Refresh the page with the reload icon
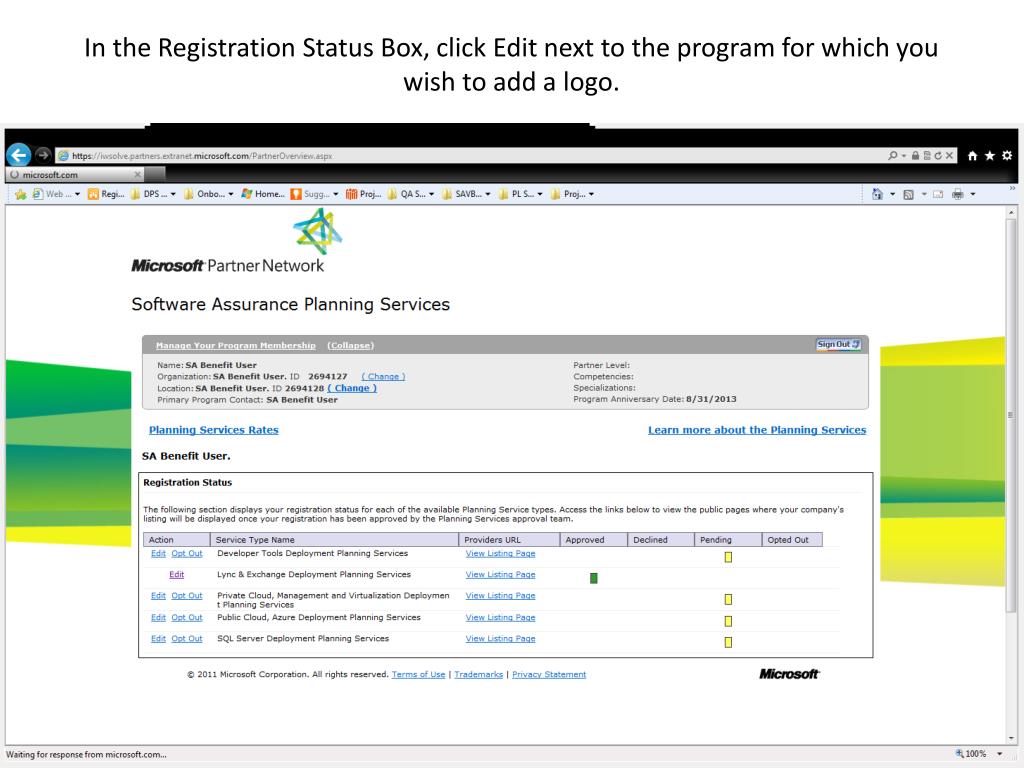The width and height of the screenshot is (1024, 768). pos(938,155)
